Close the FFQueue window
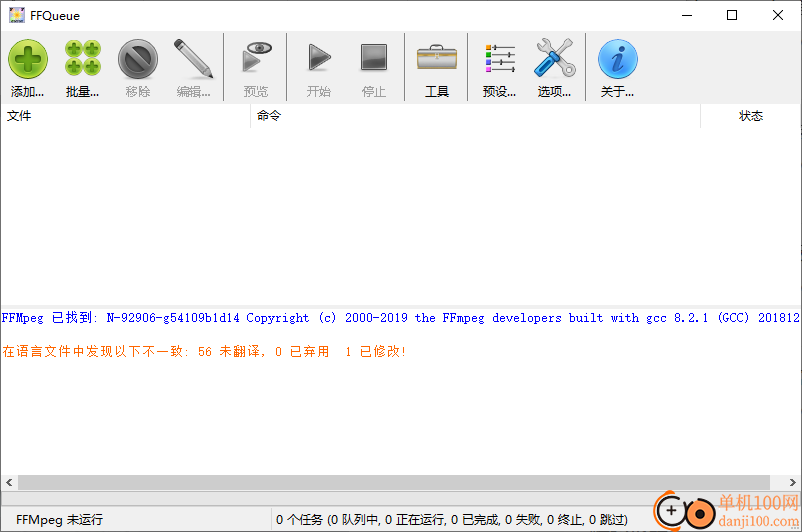The width and height of the screenshot is (802, 532). tap(777, 15)
